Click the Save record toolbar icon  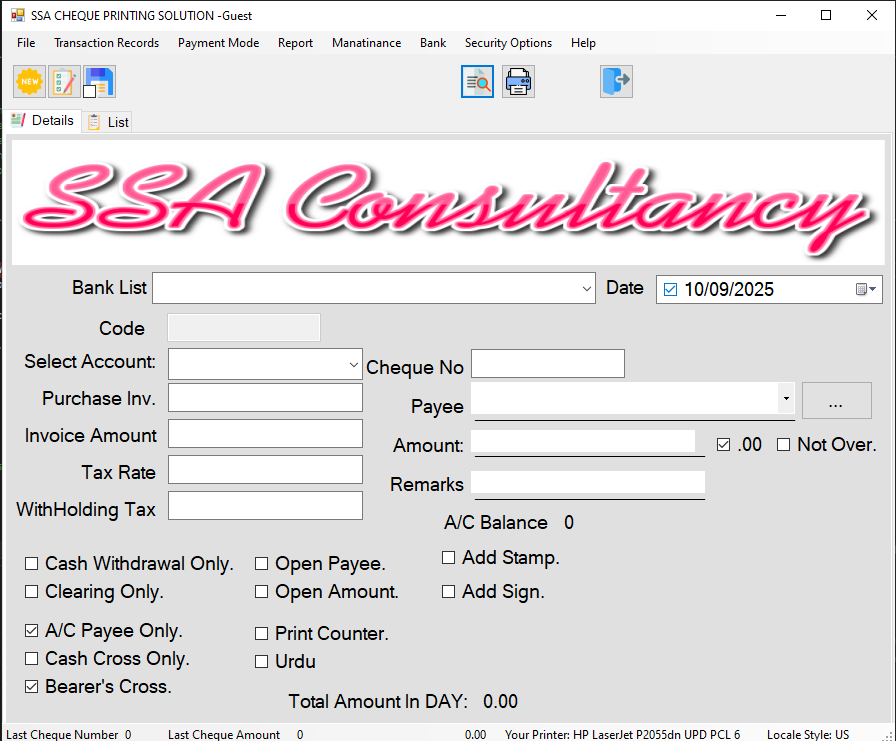[99, 81]
